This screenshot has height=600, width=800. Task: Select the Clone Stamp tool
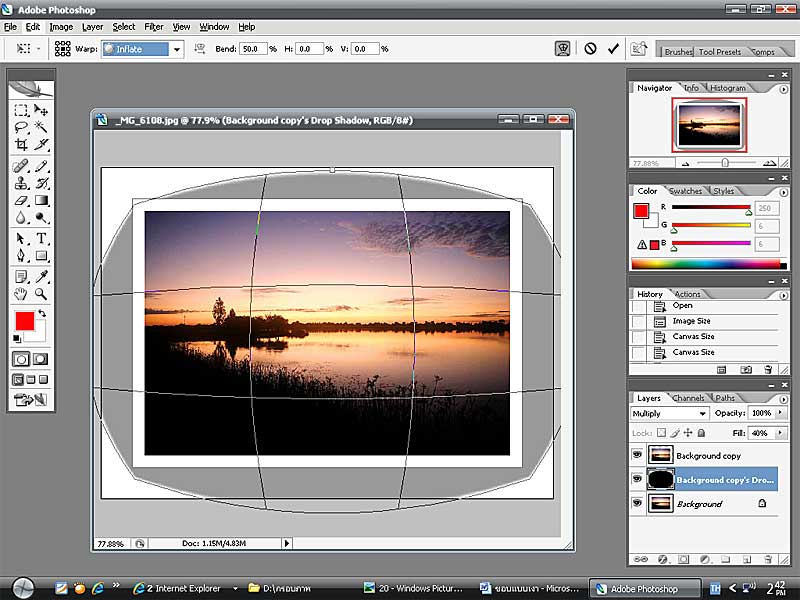coord(21,183)
